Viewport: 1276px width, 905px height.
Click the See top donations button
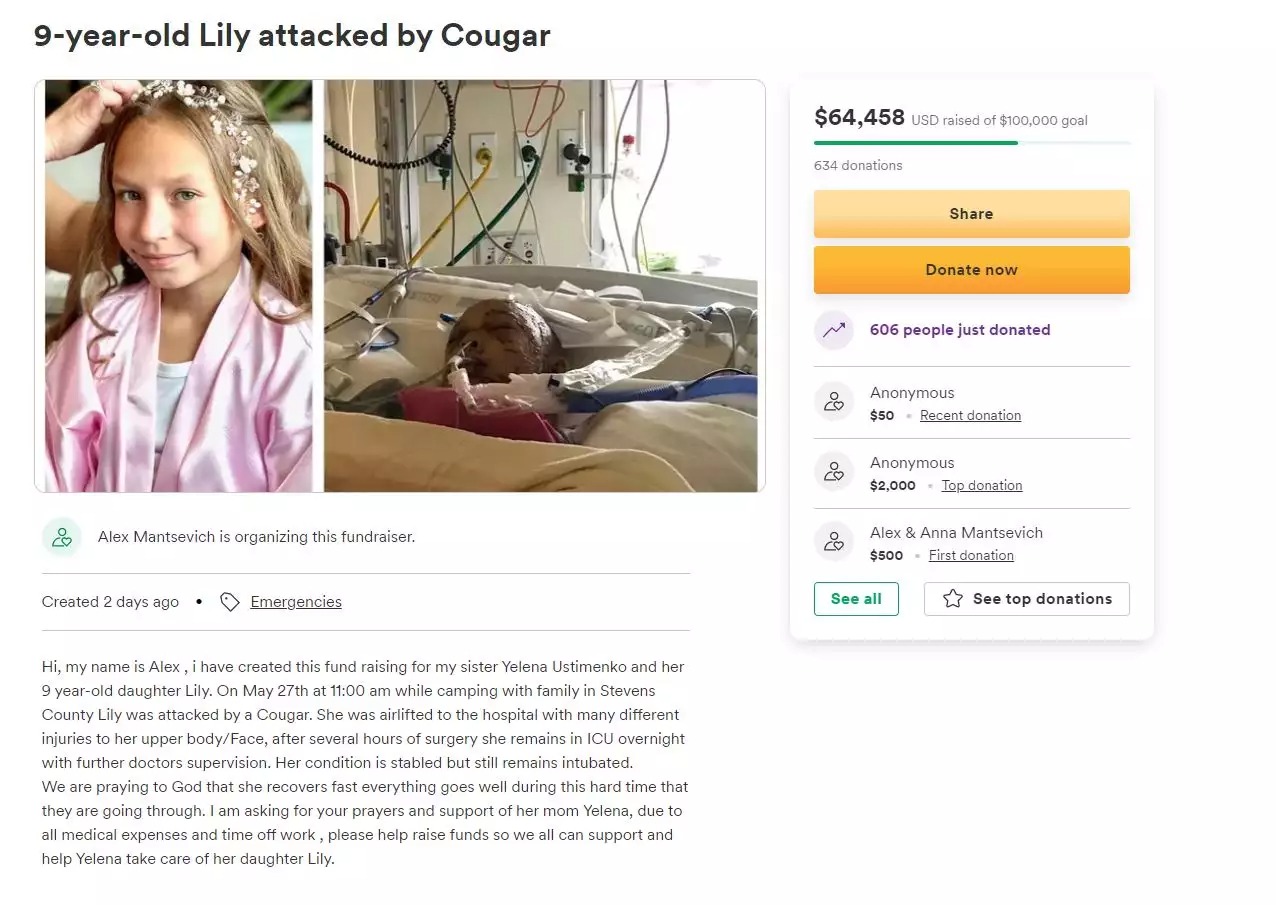pos(1027,599)
